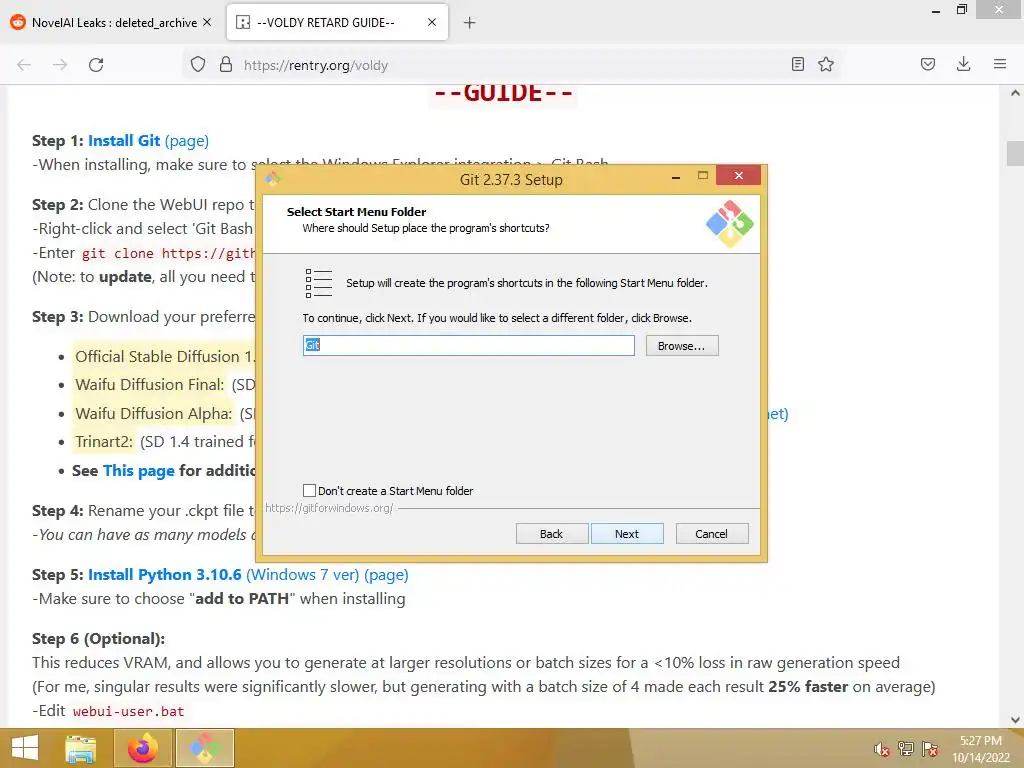Click the Git Setup maximize button
1024x768 pixels.
coord(703,176)
